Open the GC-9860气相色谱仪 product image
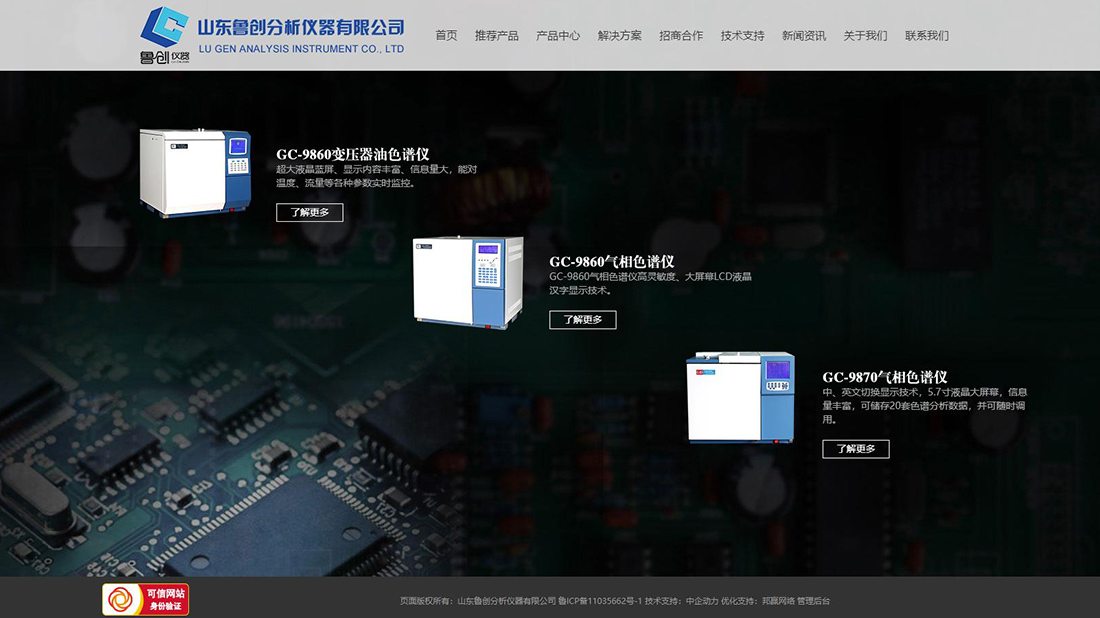This screenshot has height=618, width=1100. click(467, 281)
